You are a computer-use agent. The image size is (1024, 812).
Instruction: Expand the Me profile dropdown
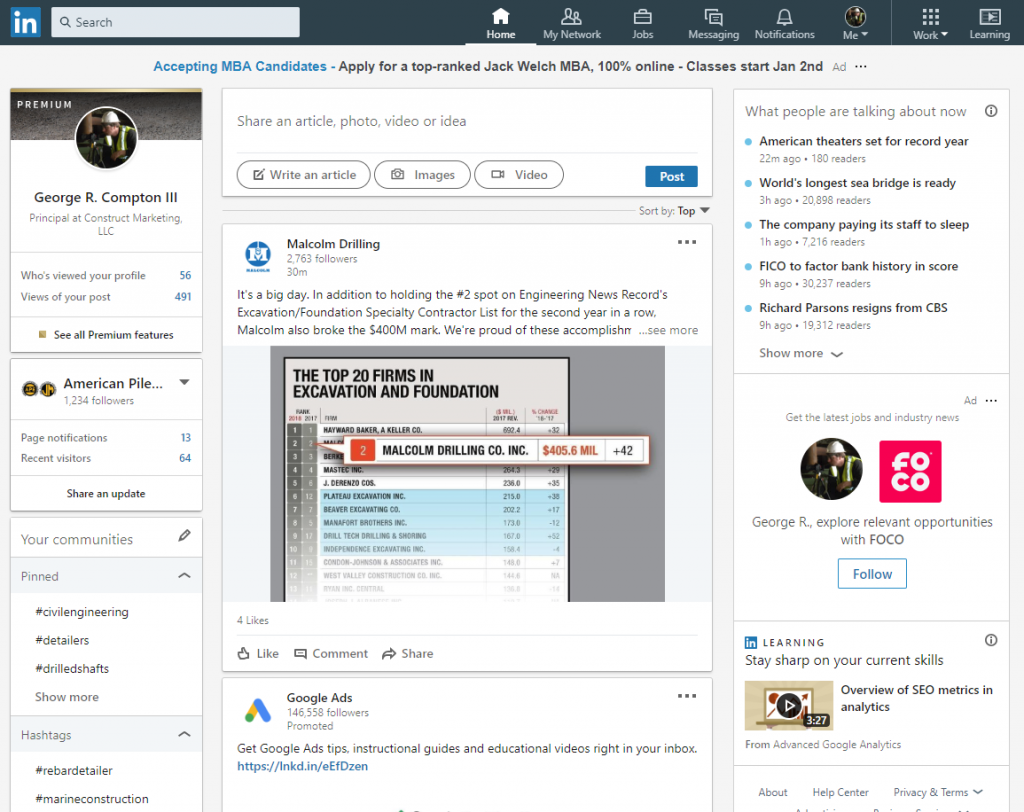tap(855, 20)
